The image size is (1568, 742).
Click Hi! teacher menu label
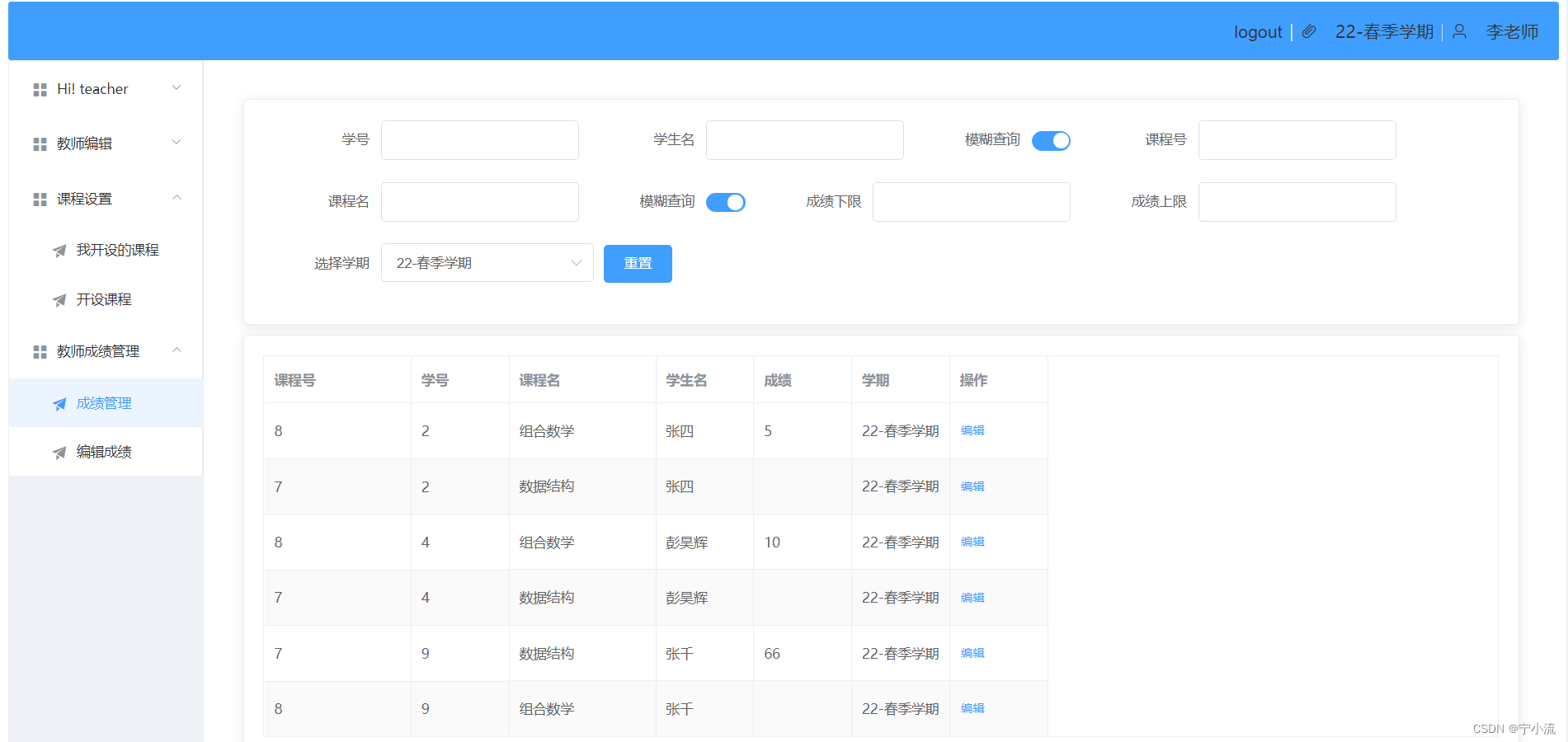tap(92, 89)
